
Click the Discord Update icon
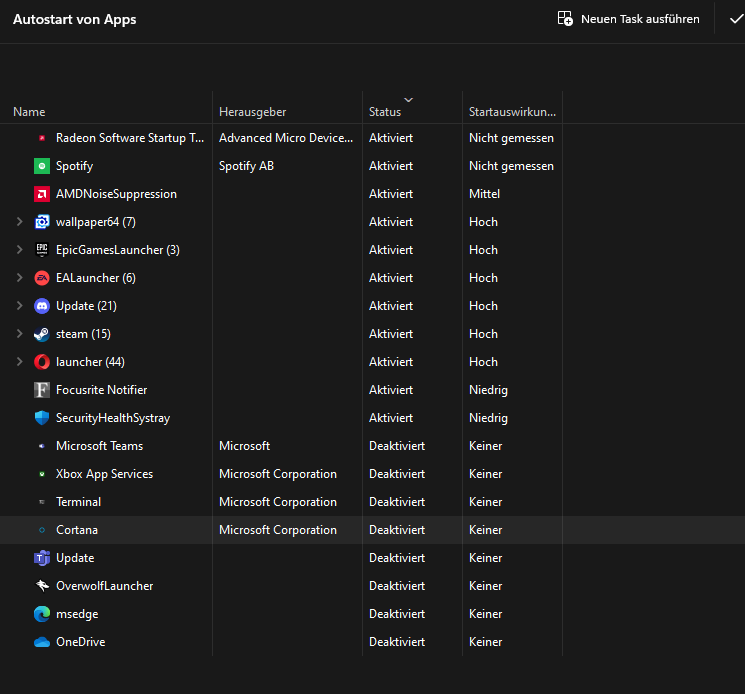(x=42, y=306)
